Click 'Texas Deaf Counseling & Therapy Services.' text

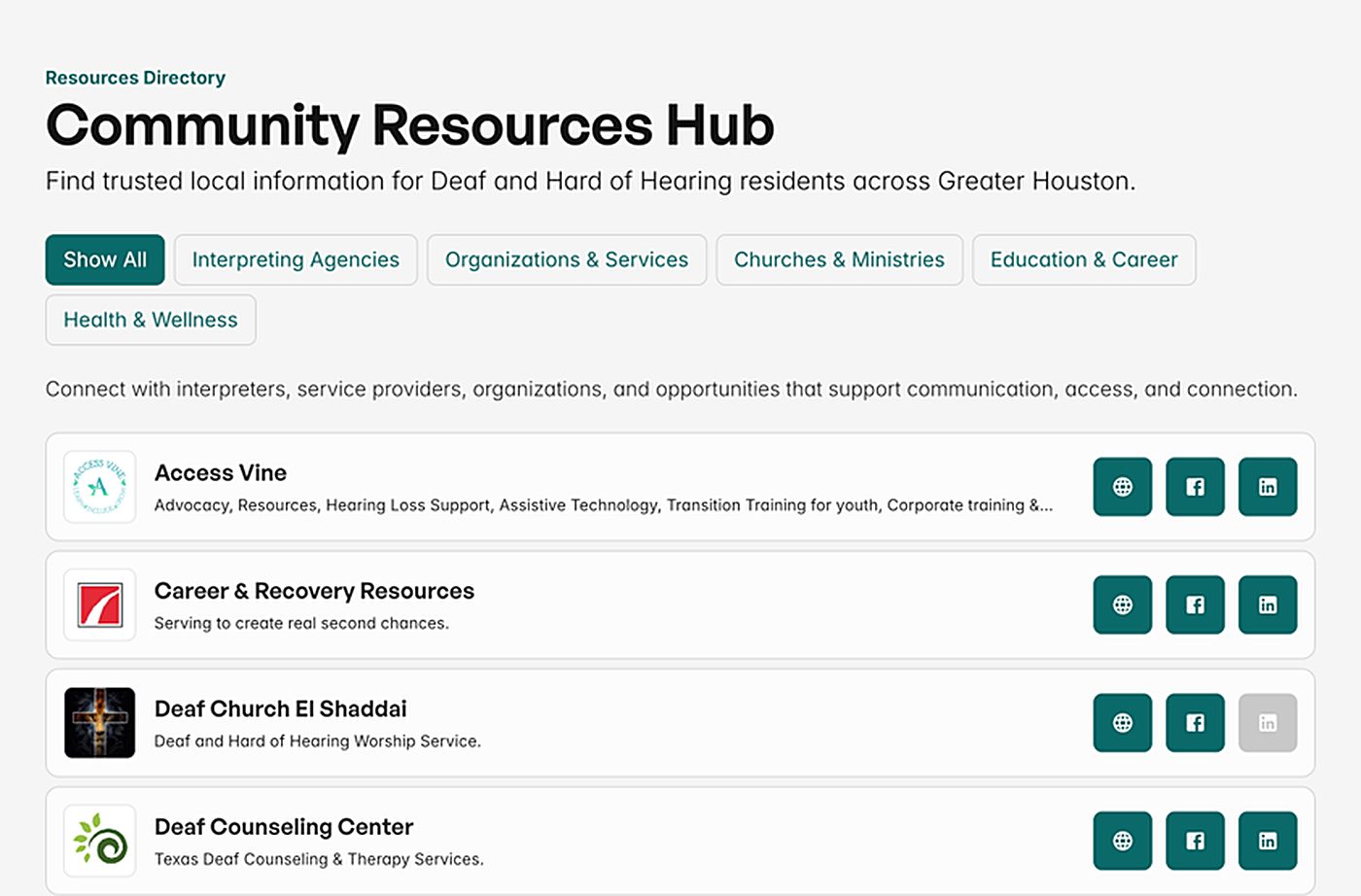pyautogui.click(x=319, y=859)
